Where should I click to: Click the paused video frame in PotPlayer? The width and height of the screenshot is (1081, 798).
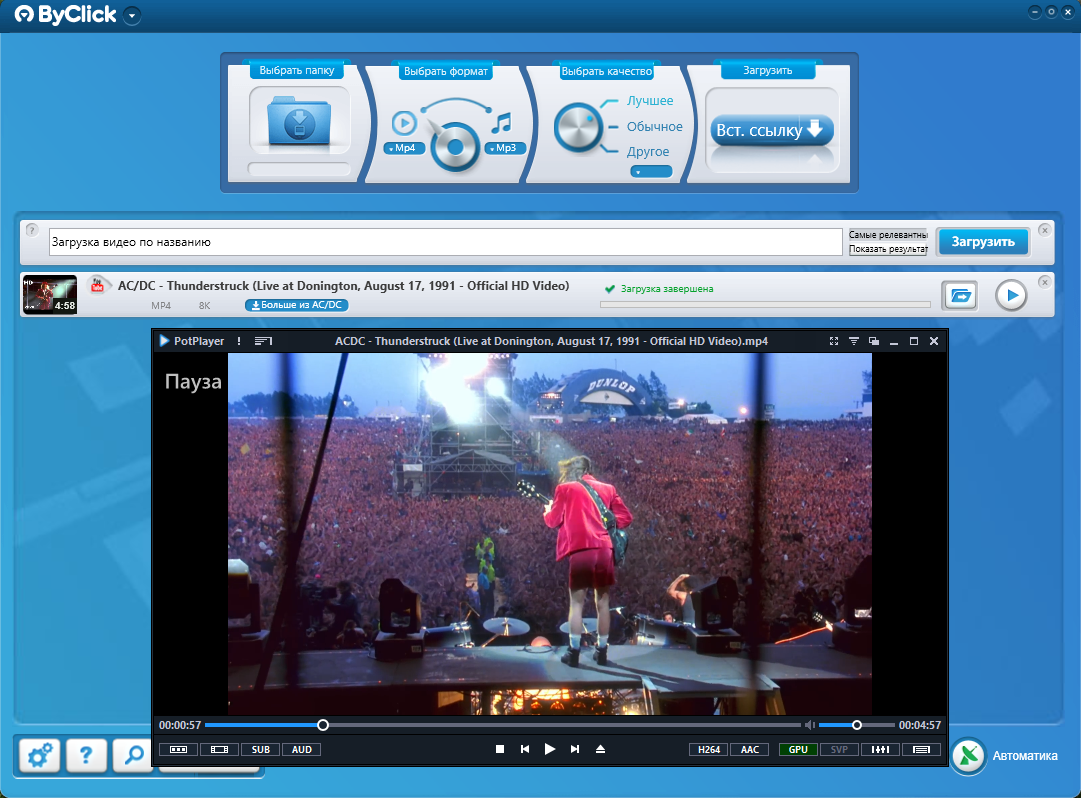point(549,534)
